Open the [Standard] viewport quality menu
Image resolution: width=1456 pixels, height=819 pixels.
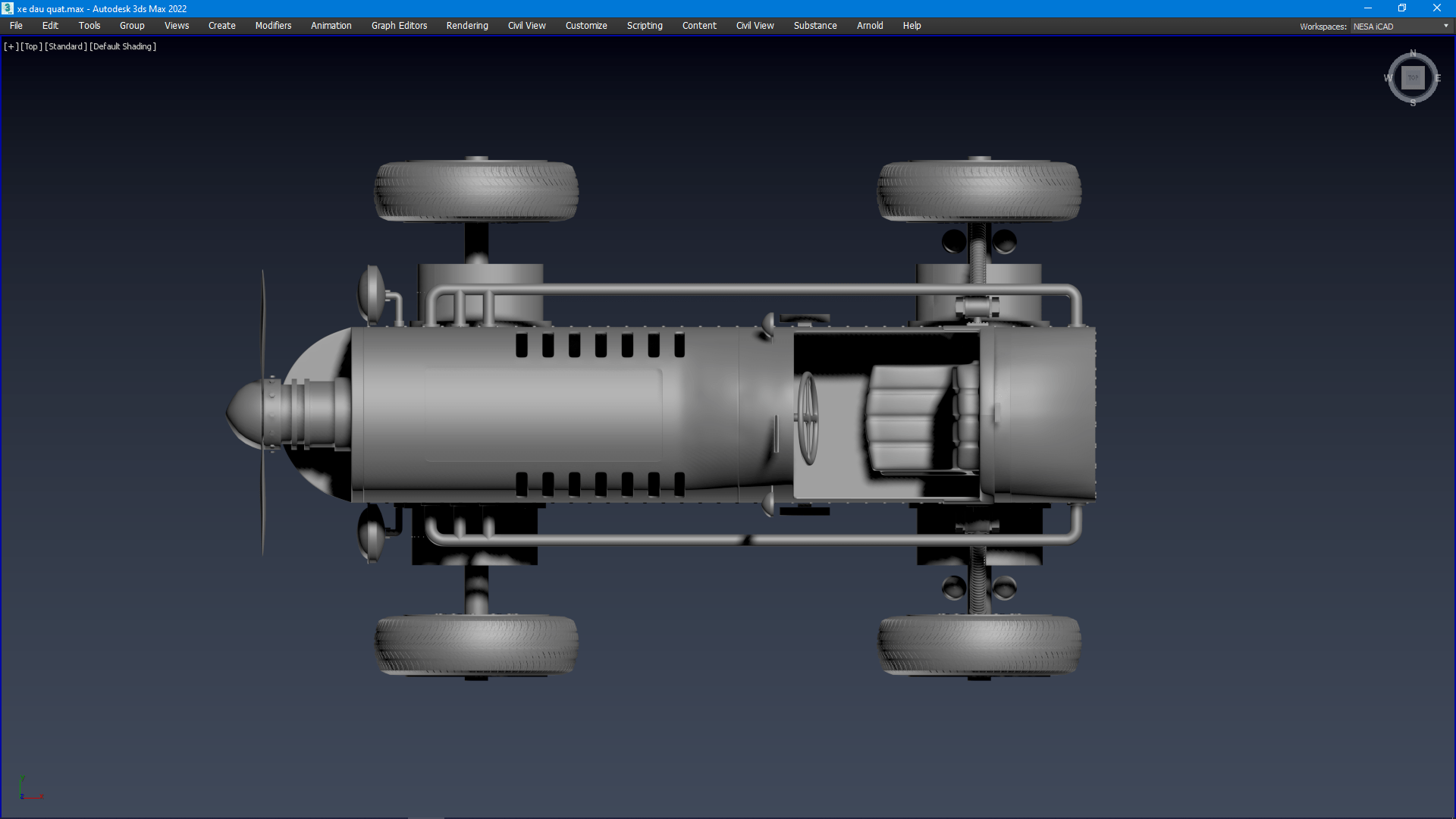(66, 46)
